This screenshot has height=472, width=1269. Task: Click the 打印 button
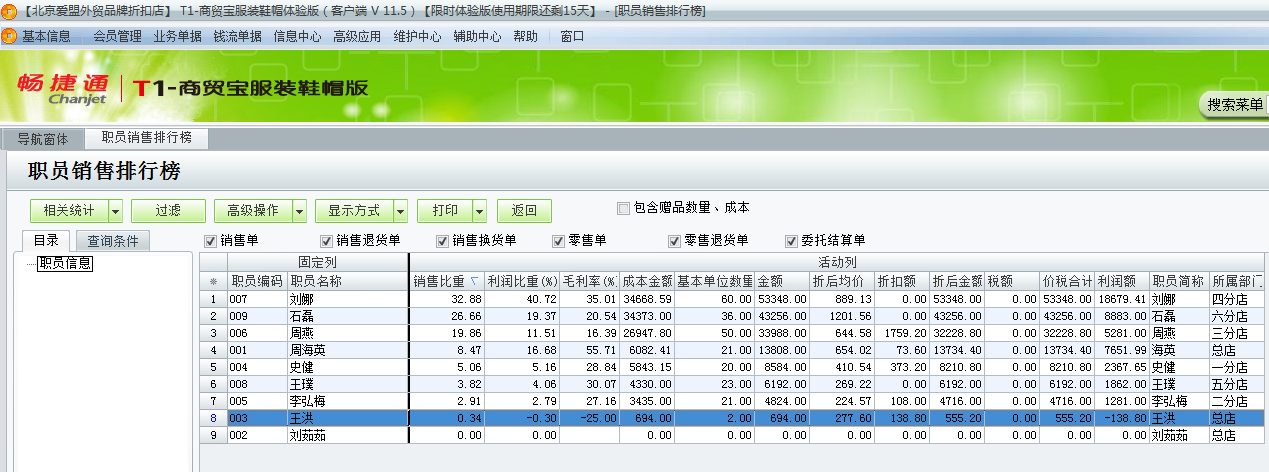[x=445, y=211]
